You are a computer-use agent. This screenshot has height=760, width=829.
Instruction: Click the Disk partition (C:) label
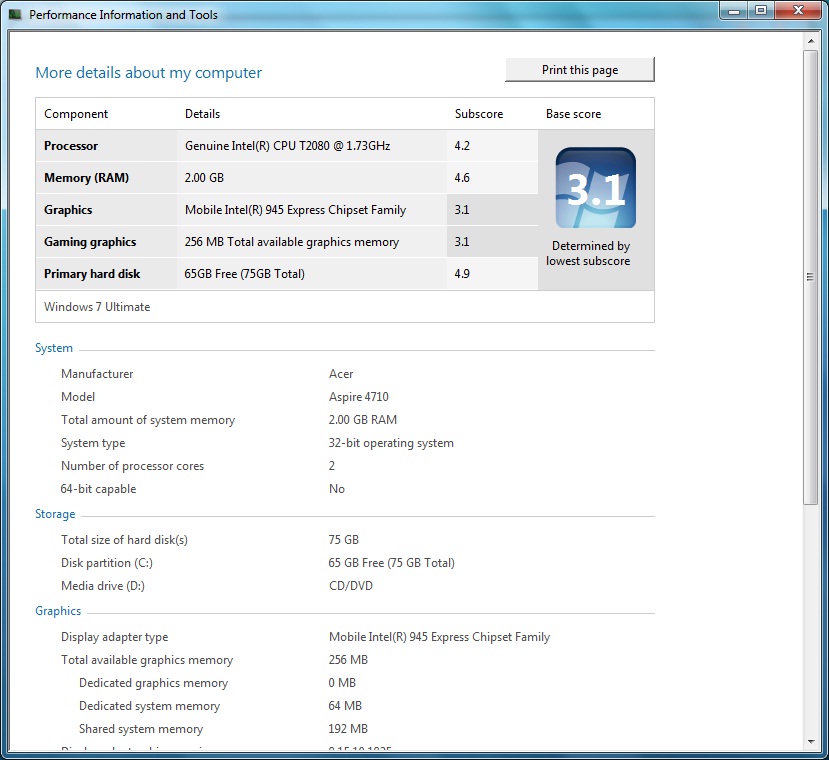107,563
